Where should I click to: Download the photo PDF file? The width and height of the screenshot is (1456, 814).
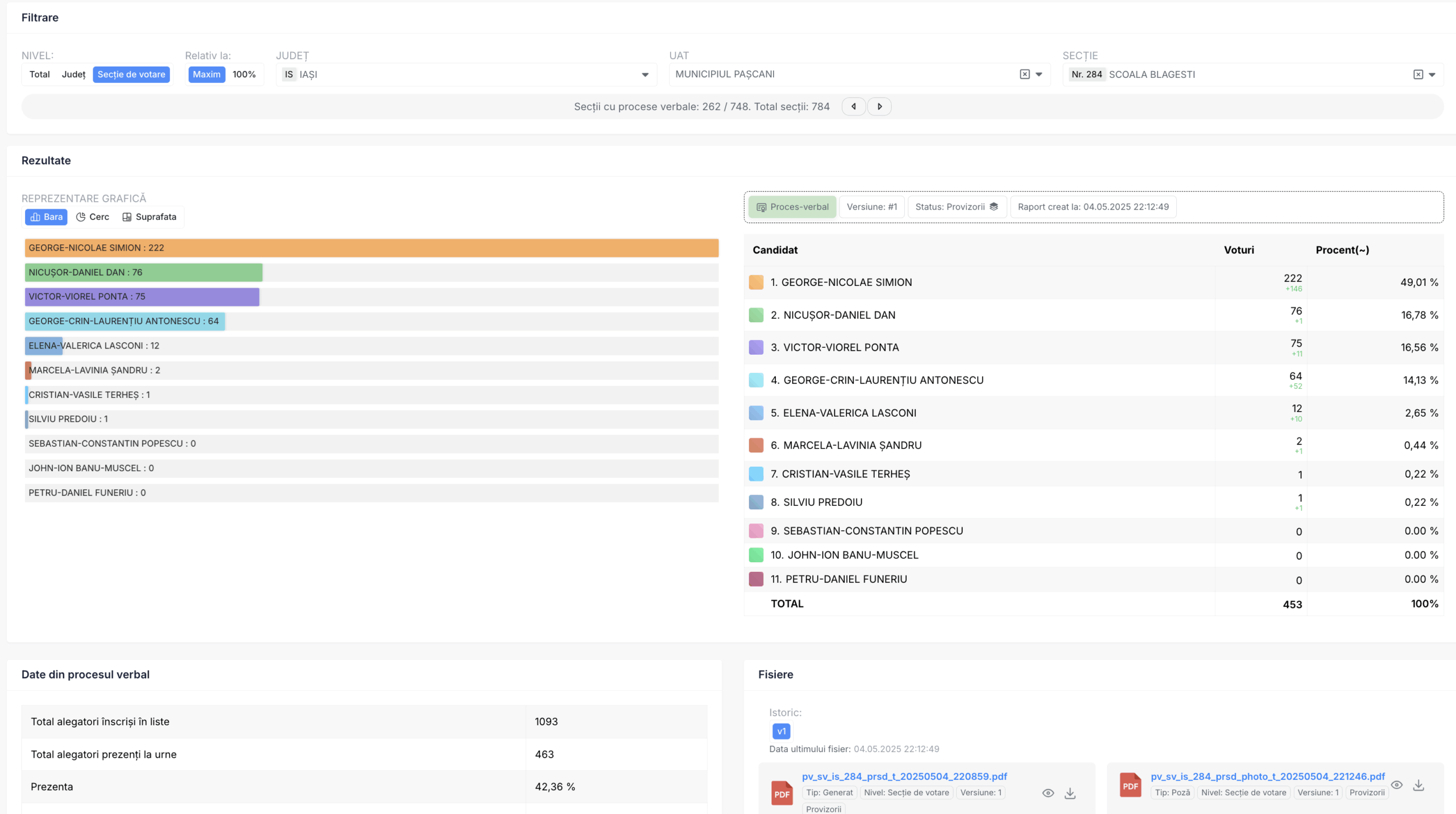click(1418, 785)
